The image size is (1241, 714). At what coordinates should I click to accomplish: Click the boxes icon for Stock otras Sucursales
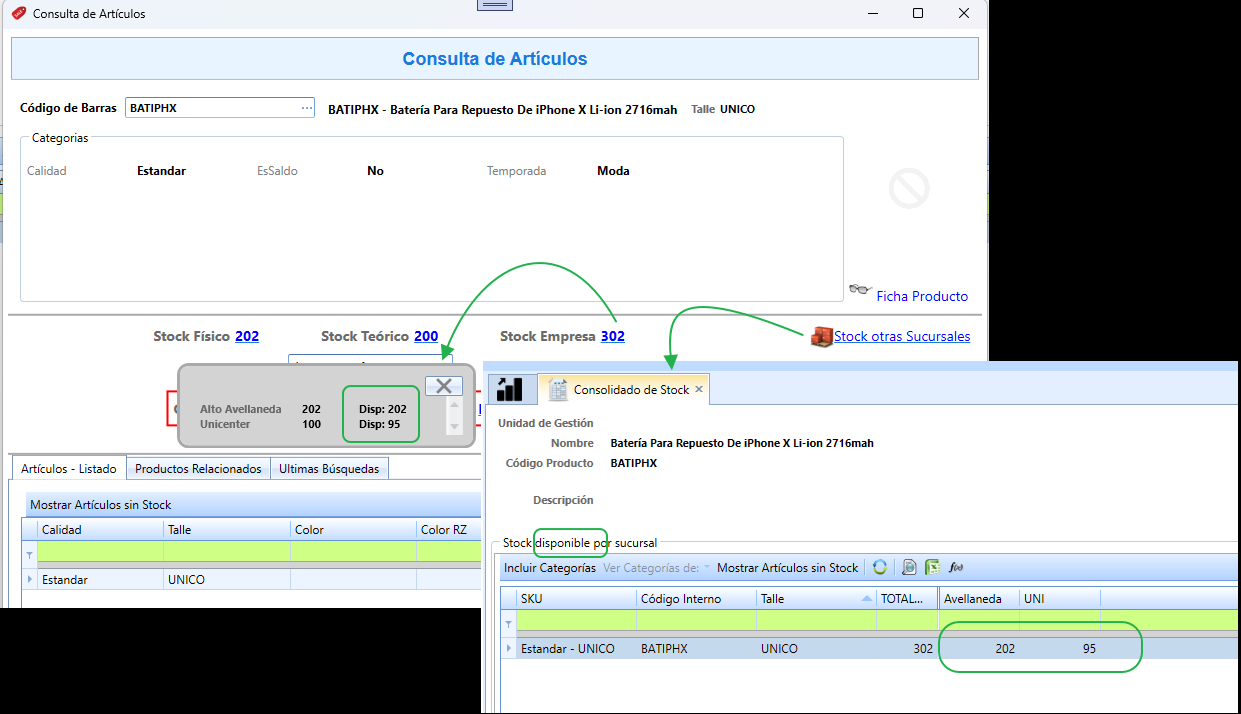tap(821, 337)
